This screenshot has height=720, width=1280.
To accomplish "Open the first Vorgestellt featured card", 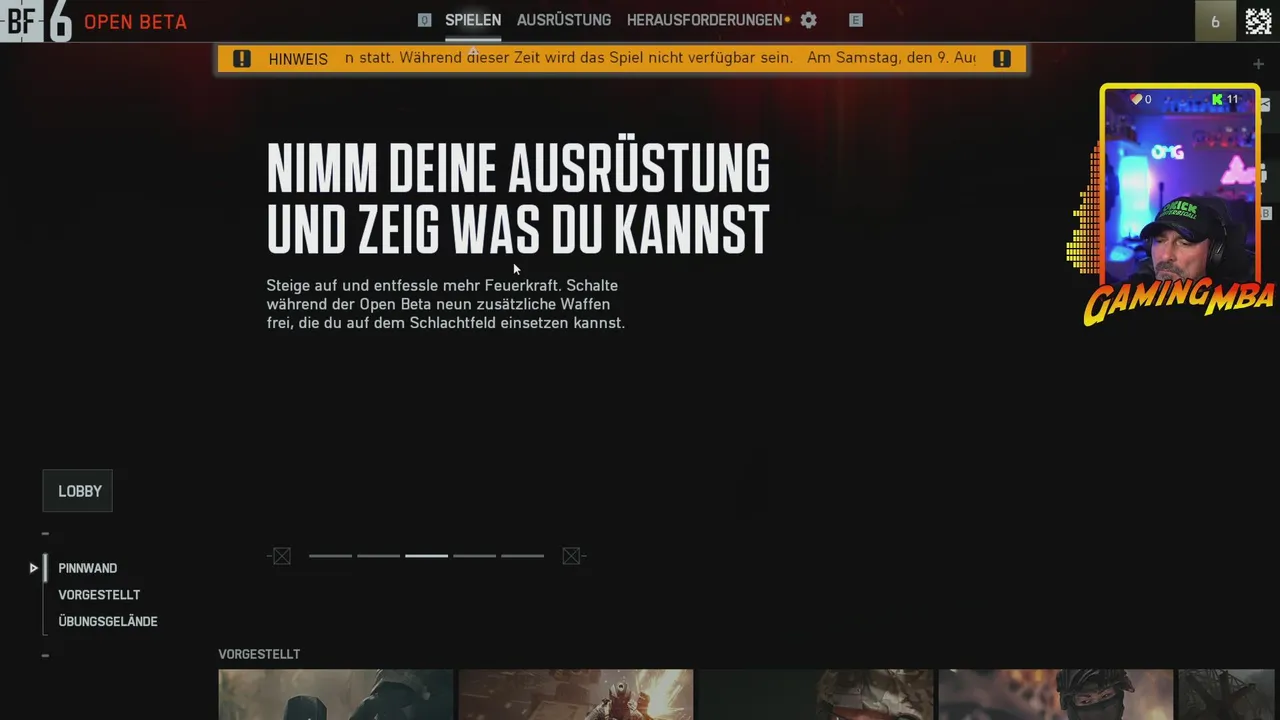I will 336,695.
